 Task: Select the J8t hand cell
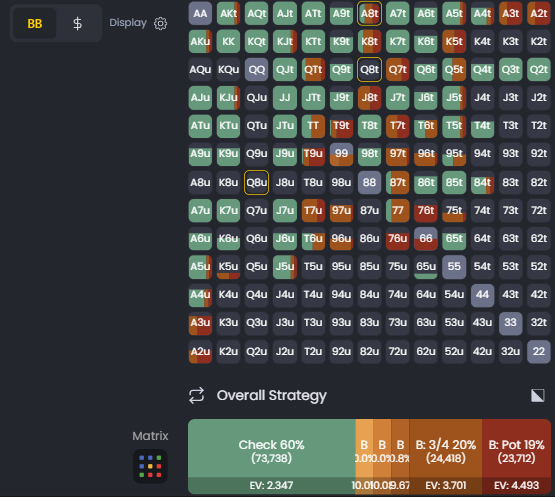click(x=370, y=97)
